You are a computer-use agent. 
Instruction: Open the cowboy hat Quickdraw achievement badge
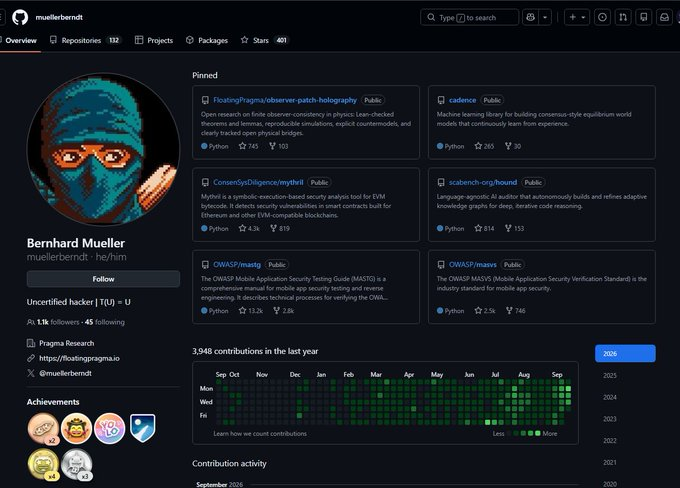point(76,429)
